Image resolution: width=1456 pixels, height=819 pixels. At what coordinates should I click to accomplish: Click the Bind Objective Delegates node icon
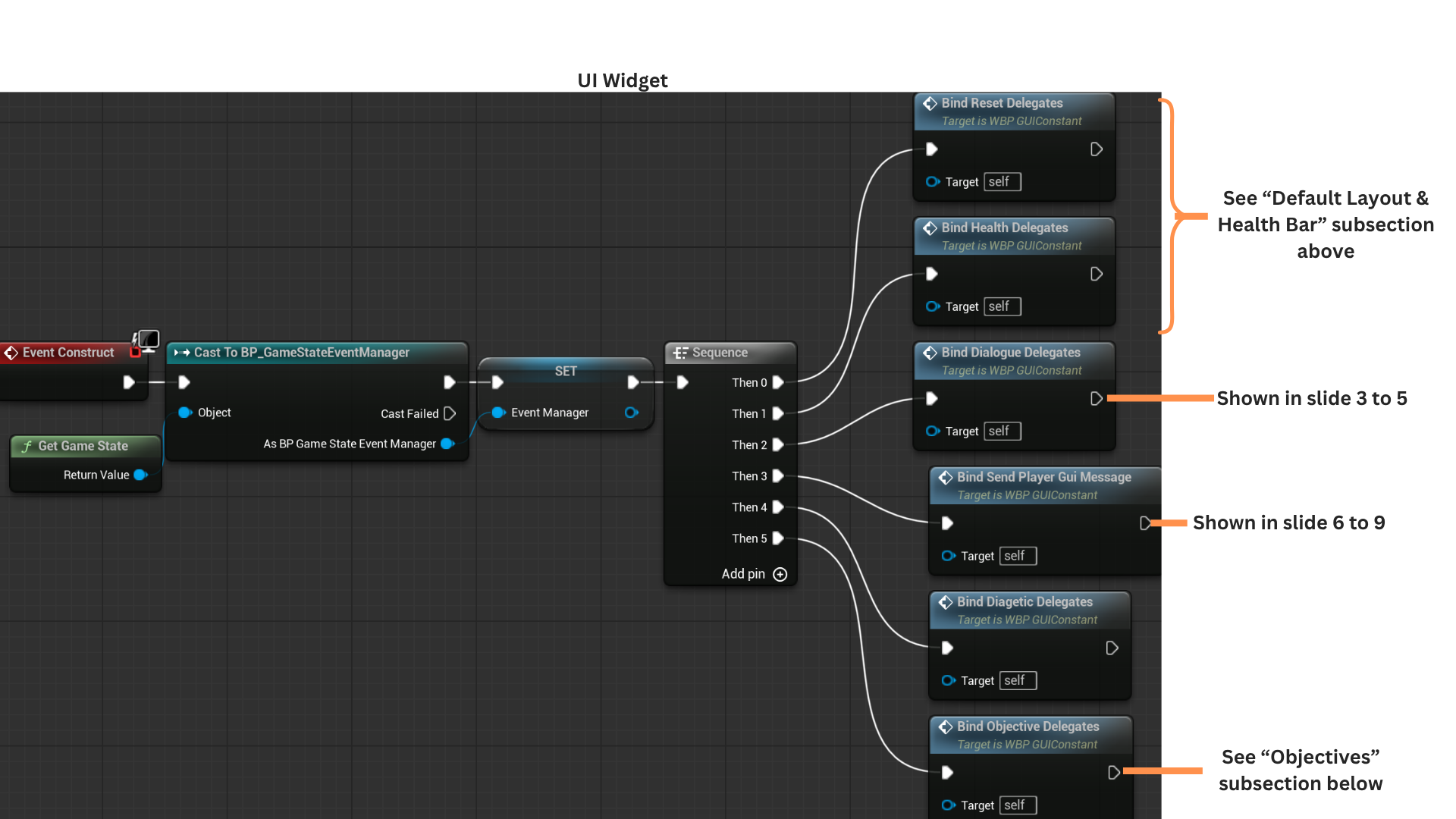pyautogui.click(x=945, y=726)
